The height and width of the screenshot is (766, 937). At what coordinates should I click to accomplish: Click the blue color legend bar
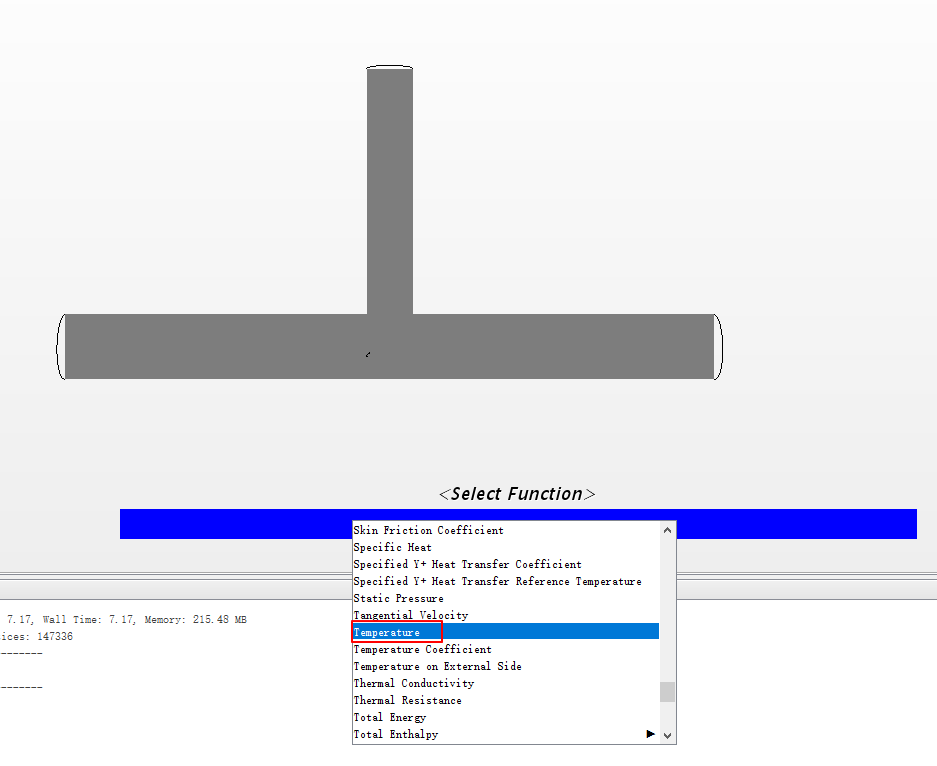(518, 524)
